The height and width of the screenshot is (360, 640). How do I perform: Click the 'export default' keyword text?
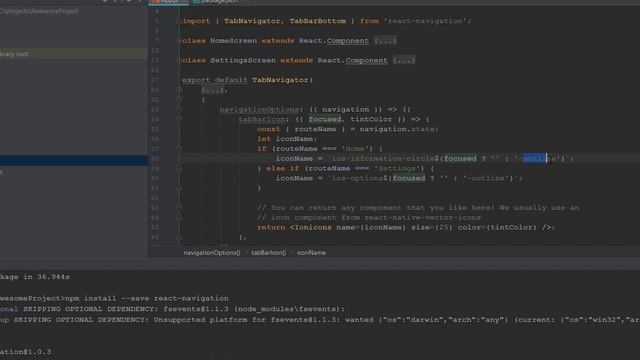pos(215,80)
